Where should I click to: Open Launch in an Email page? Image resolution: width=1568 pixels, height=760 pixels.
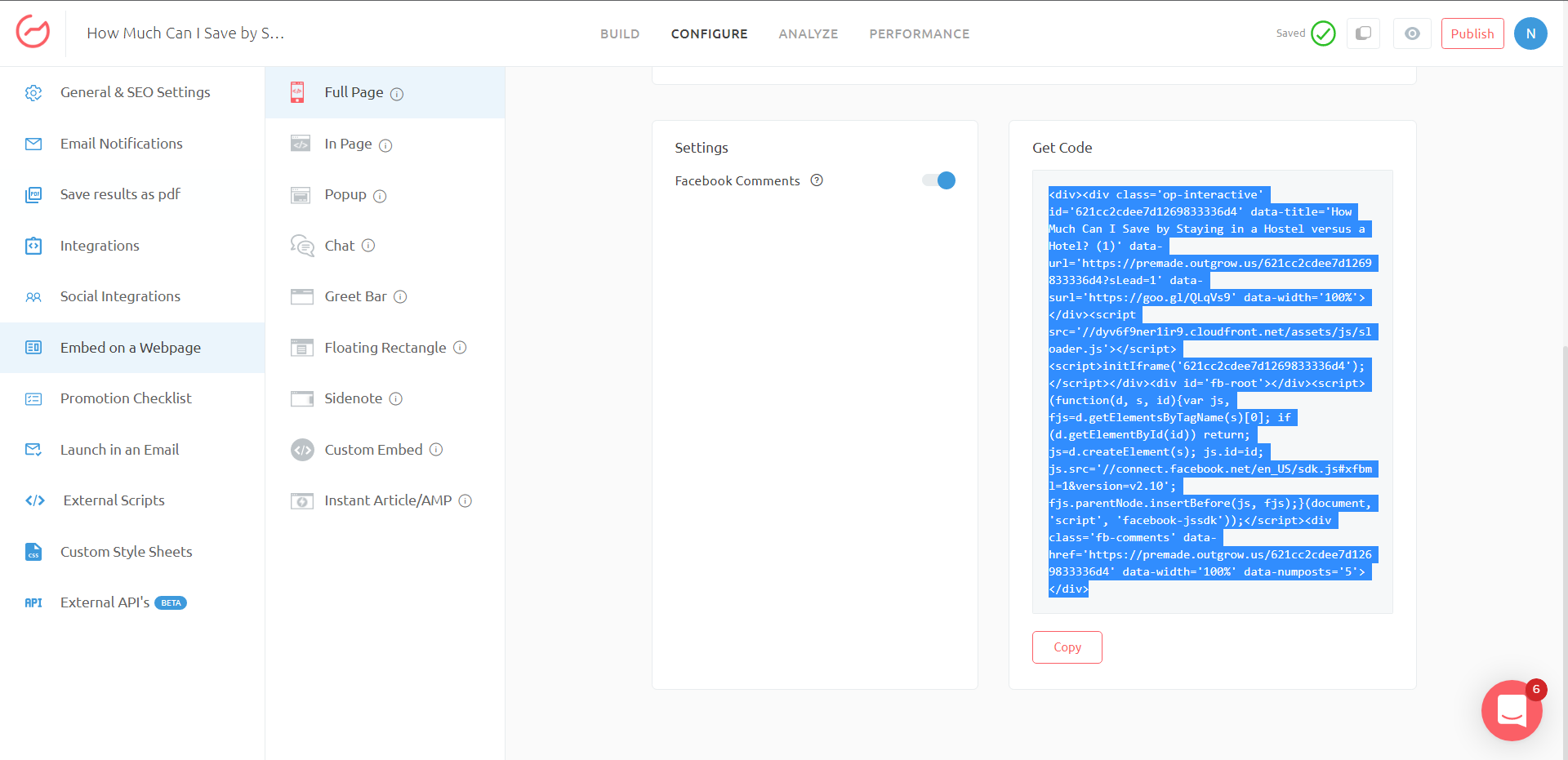click(x=132, y=450)
